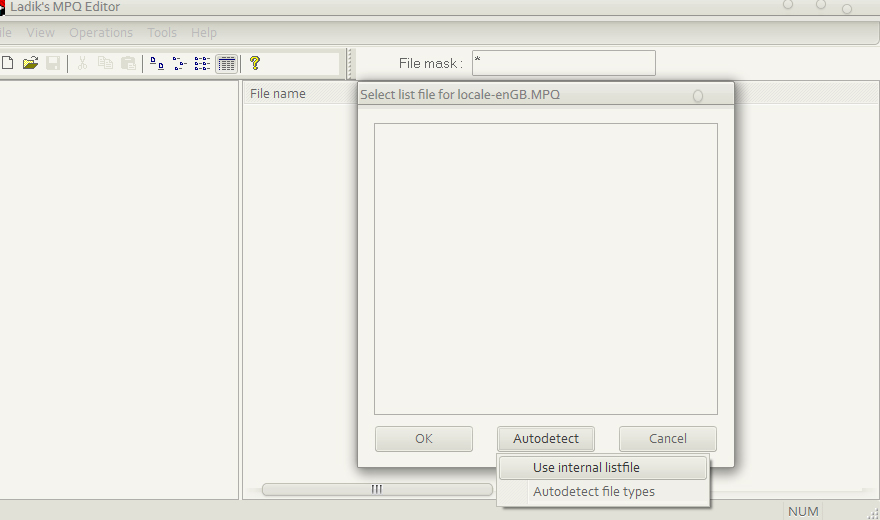Open the View menu
Image resolution: width=880 pixels, height=520 pixels.
click(40, 33)
